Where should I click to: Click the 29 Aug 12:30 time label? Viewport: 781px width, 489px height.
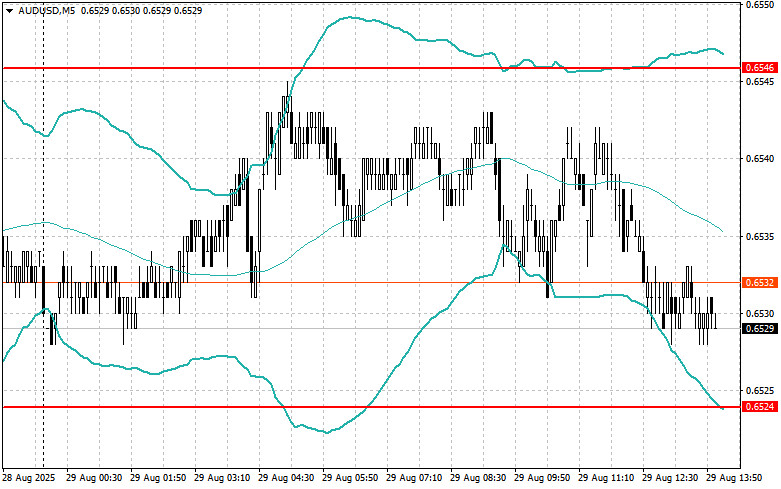tap(670, 478)
